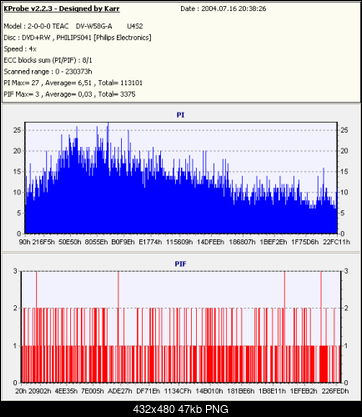
Task: Click the '8055Eh' x-axis label
Action: 96,242
